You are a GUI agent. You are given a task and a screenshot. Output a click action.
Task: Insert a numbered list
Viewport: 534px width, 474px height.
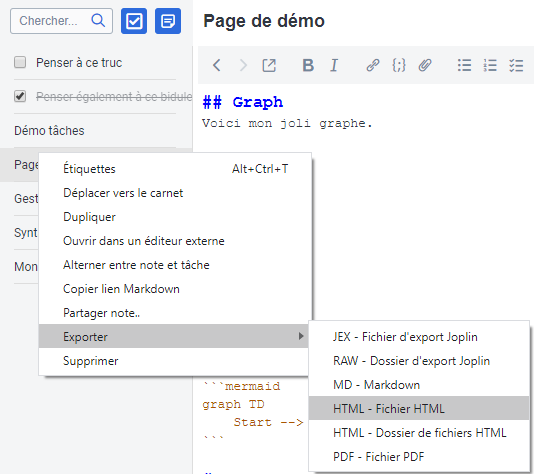click(490, 65)
